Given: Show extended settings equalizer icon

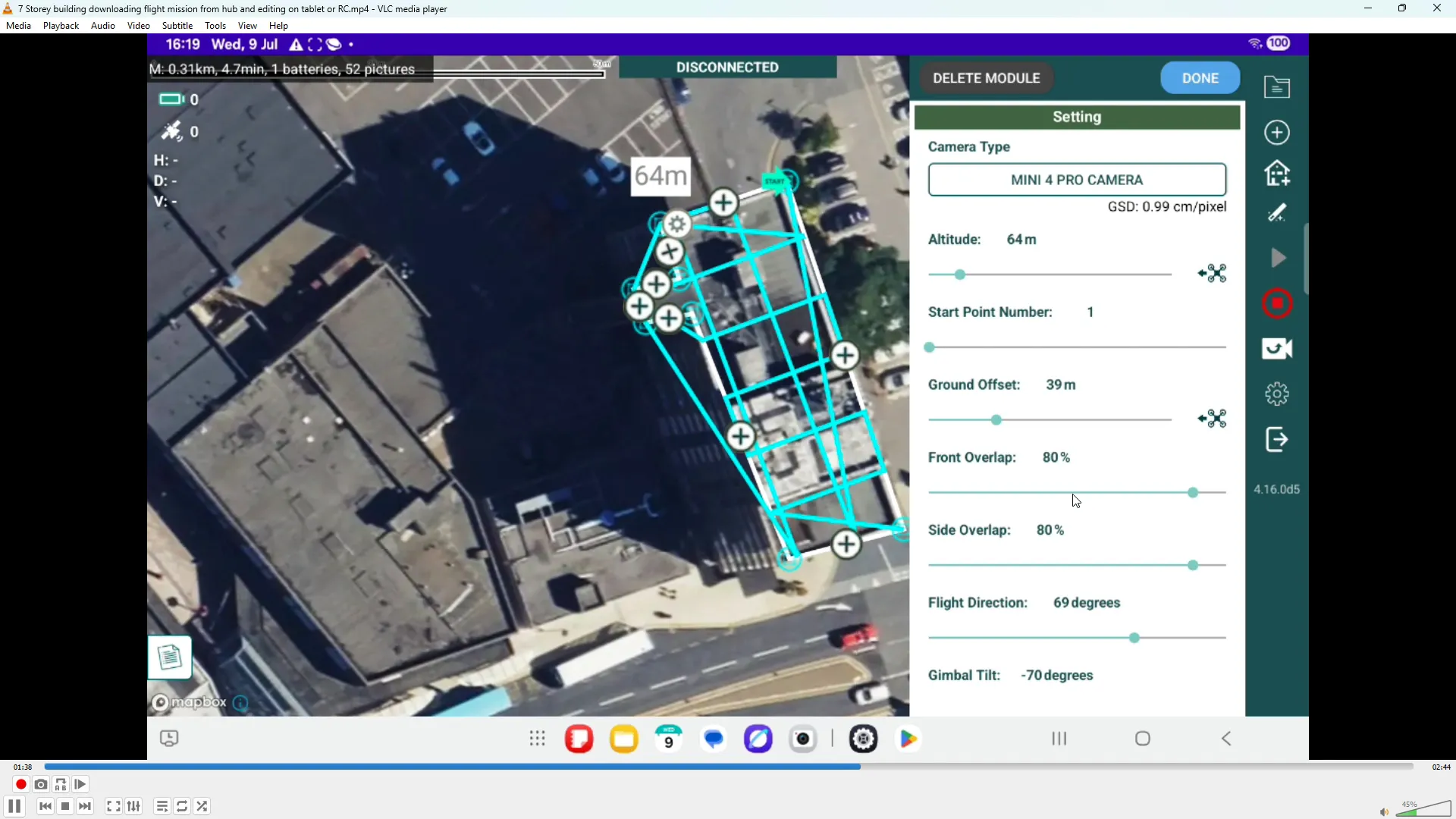Looking at the screenshot, I should 133,806.
